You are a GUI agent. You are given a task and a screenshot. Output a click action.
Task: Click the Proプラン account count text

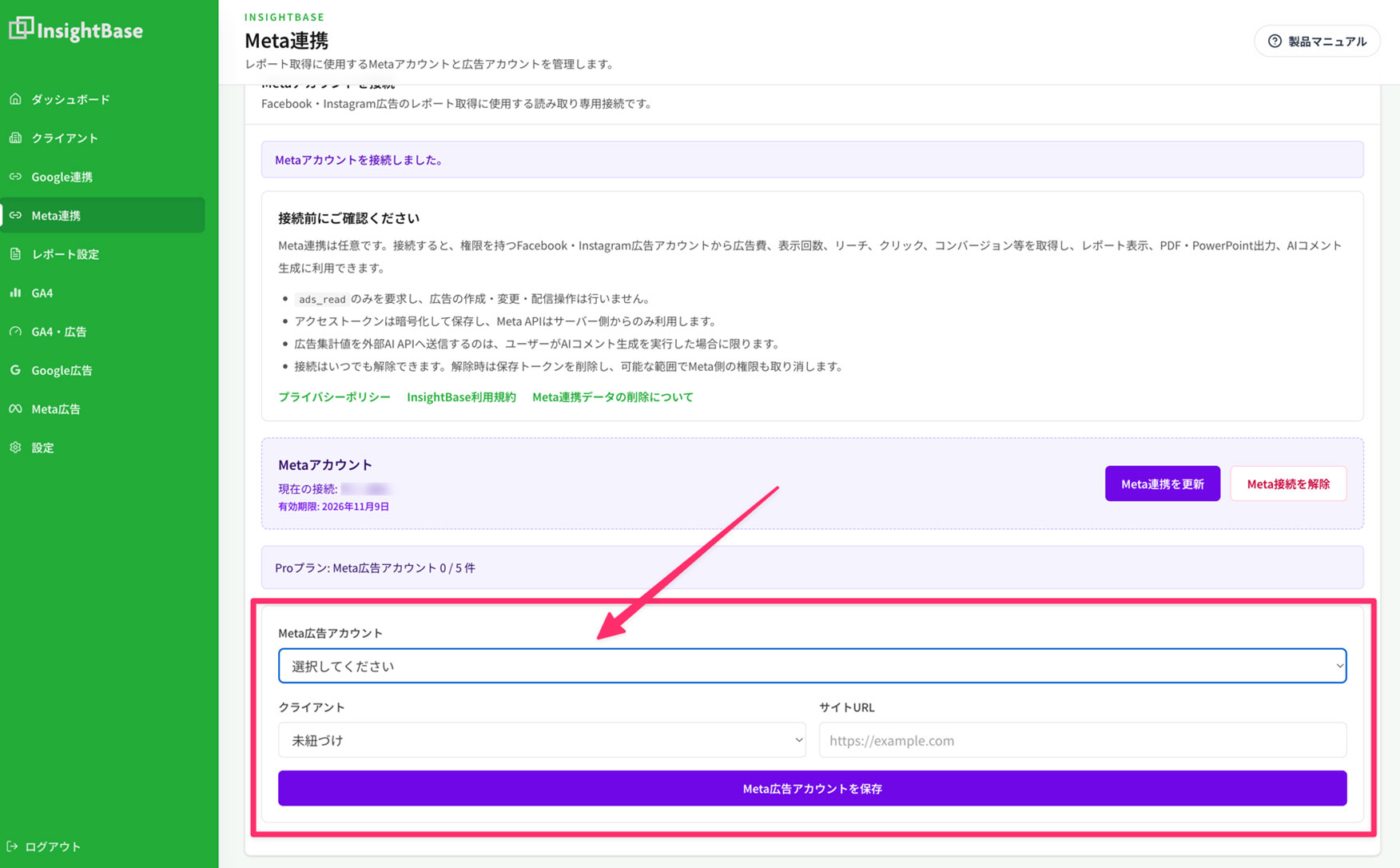click(x=375, y=567)
